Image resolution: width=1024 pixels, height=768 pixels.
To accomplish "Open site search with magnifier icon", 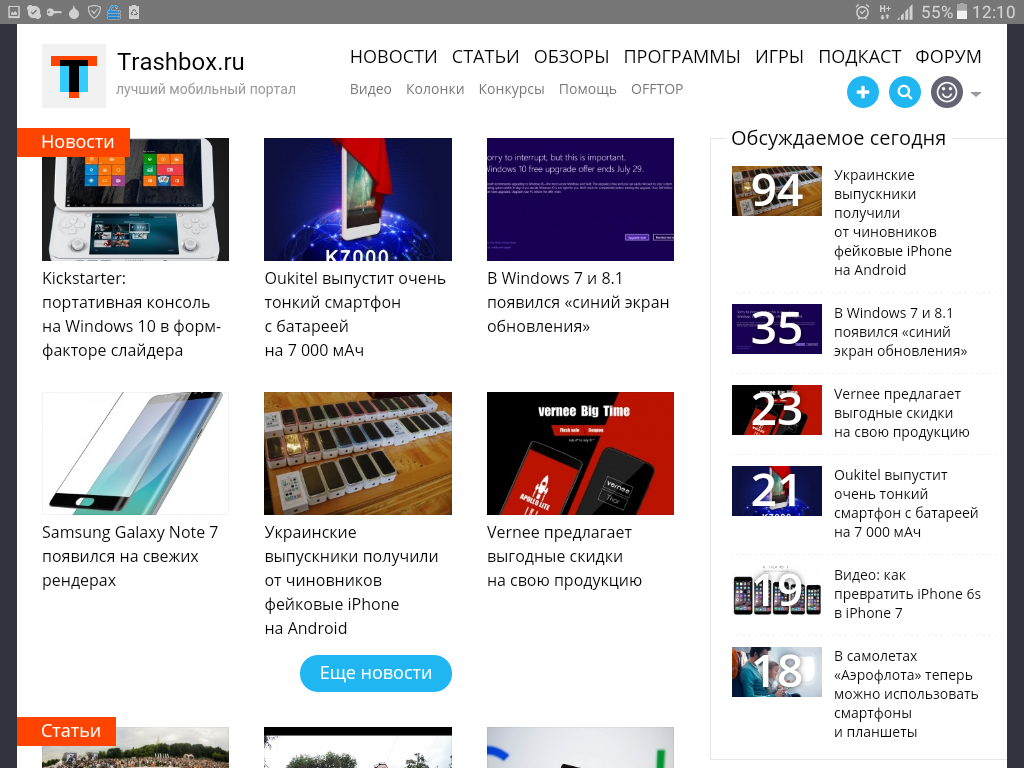I will 904,92.
